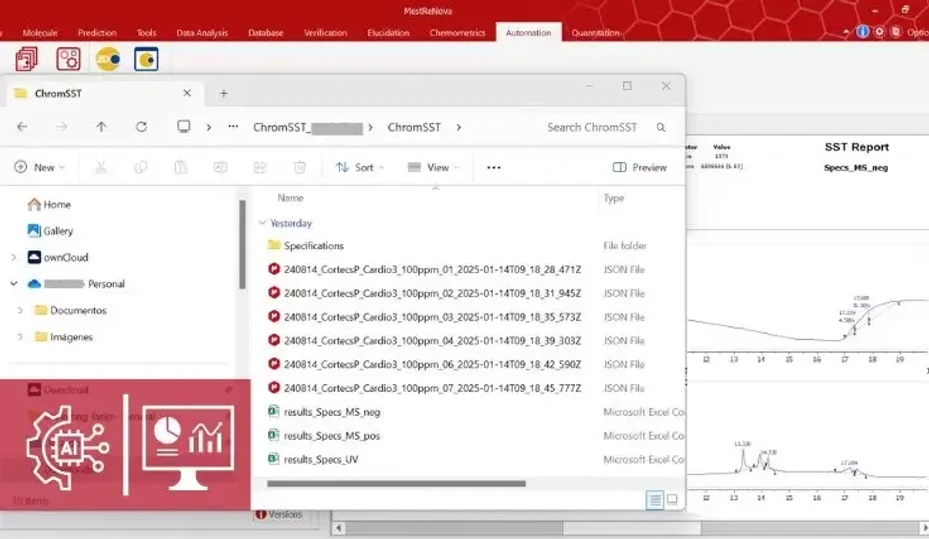This screenshot has height=539, width=929.
Task: Add a new Explorer tab with plus
Action: click(223, 94)
